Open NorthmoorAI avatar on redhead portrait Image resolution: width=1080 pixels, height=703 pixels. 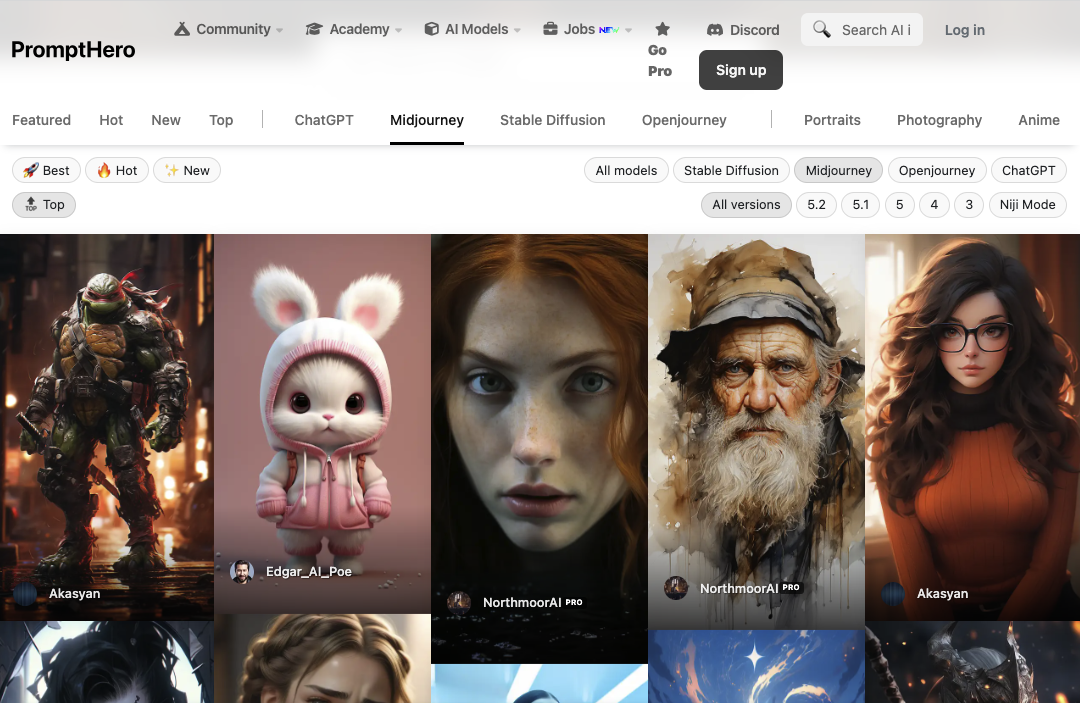click(x=459, y=602)
